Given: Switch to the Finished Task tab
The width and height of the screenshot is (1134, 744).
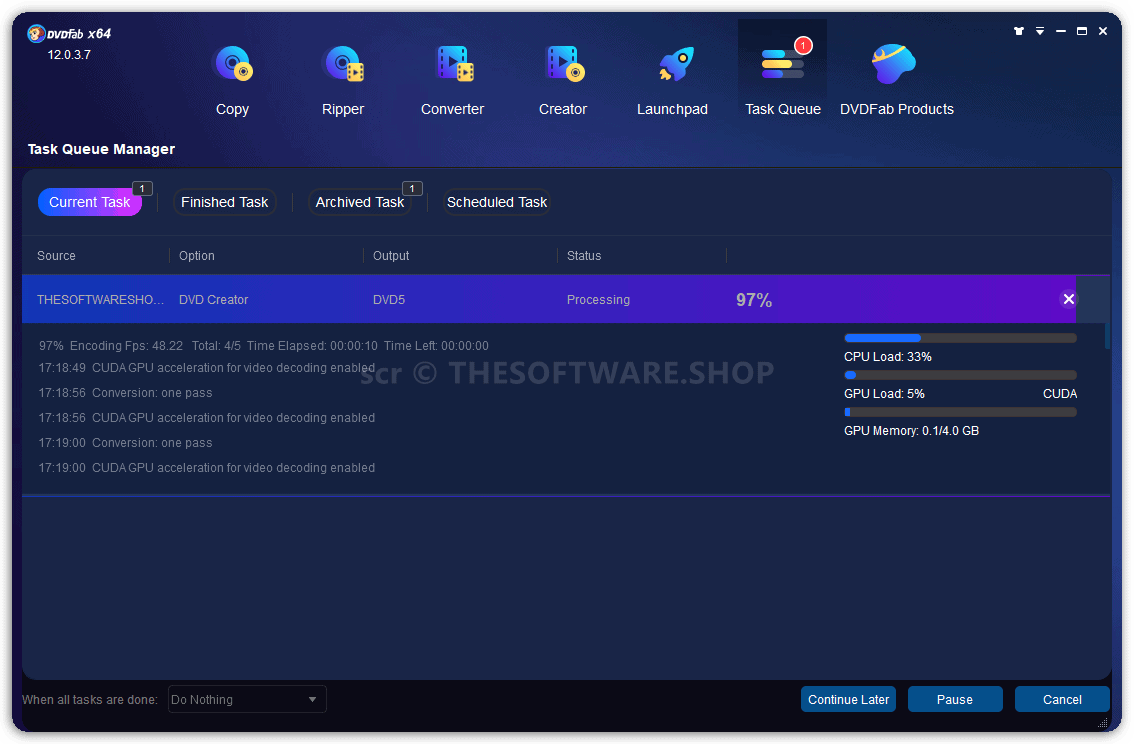Looking at the screenshot, I should point(224,202).
